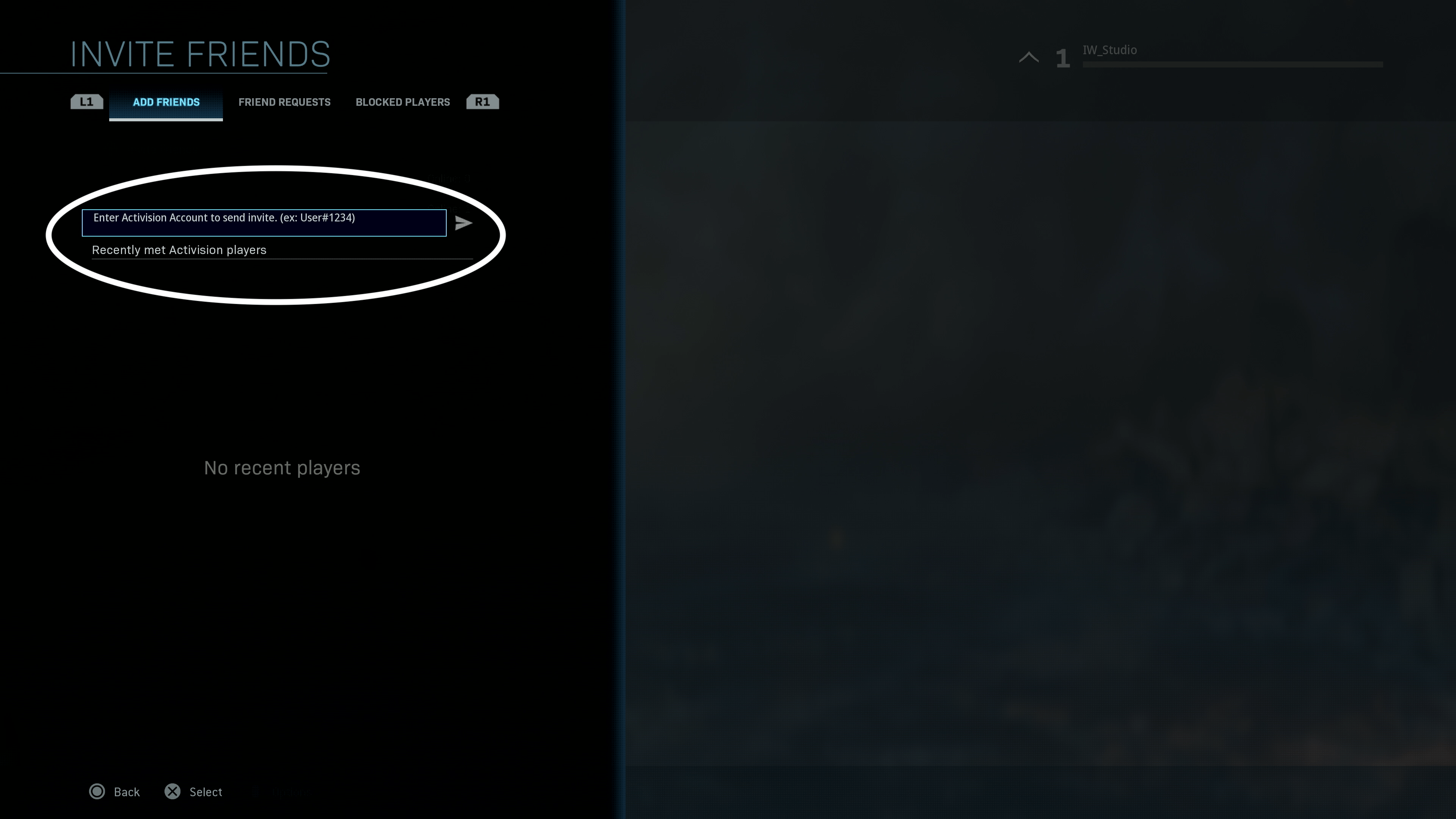Press Select to confirm current action
The image size is (1456, 819).
pos(193,791)
